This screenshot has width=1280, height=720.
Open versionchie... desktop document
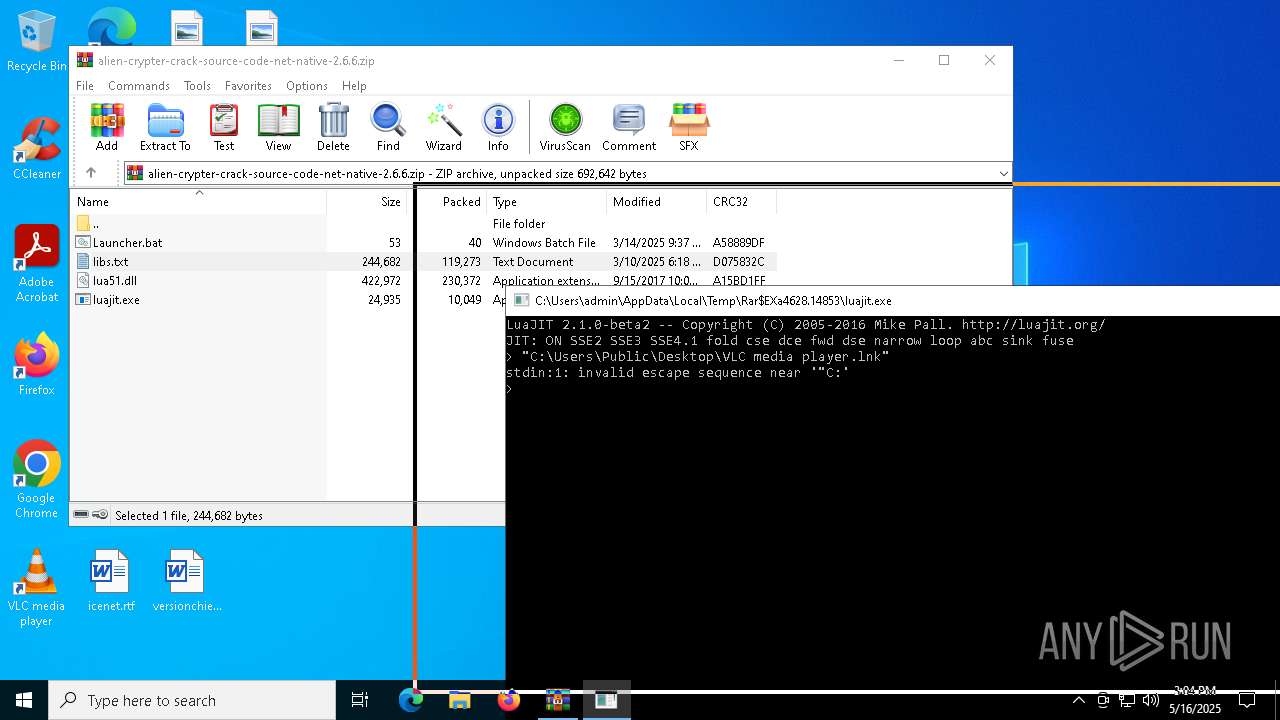tap(186, 581)
